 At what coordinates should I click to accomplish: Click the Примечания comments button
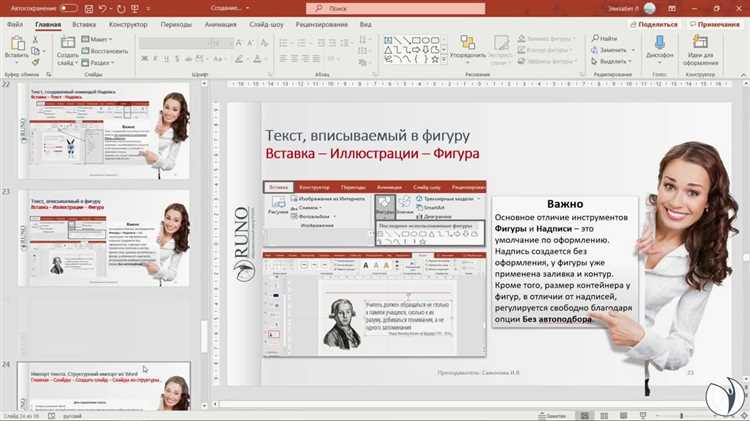pyautogui.click(x=715, y=24)
